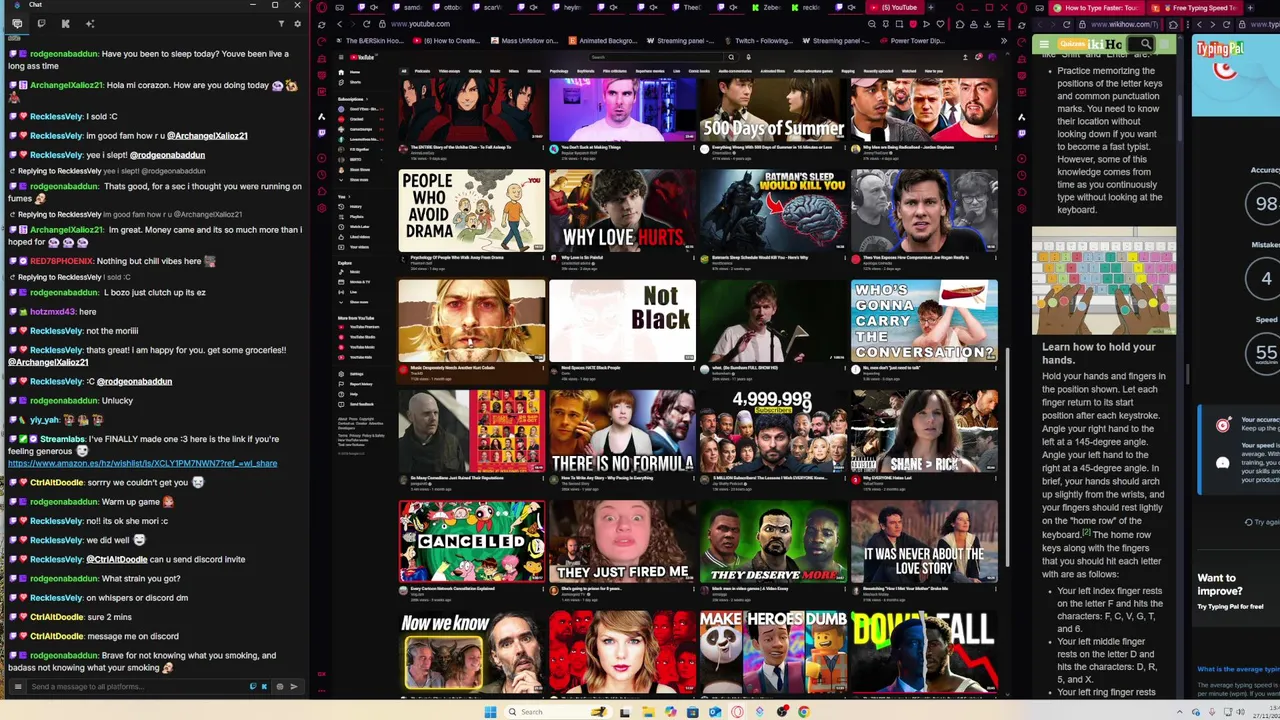1280x720 pixels.
Task: Open the 'Canceled' cartoon video thumbnail
Action: (471, 541)
